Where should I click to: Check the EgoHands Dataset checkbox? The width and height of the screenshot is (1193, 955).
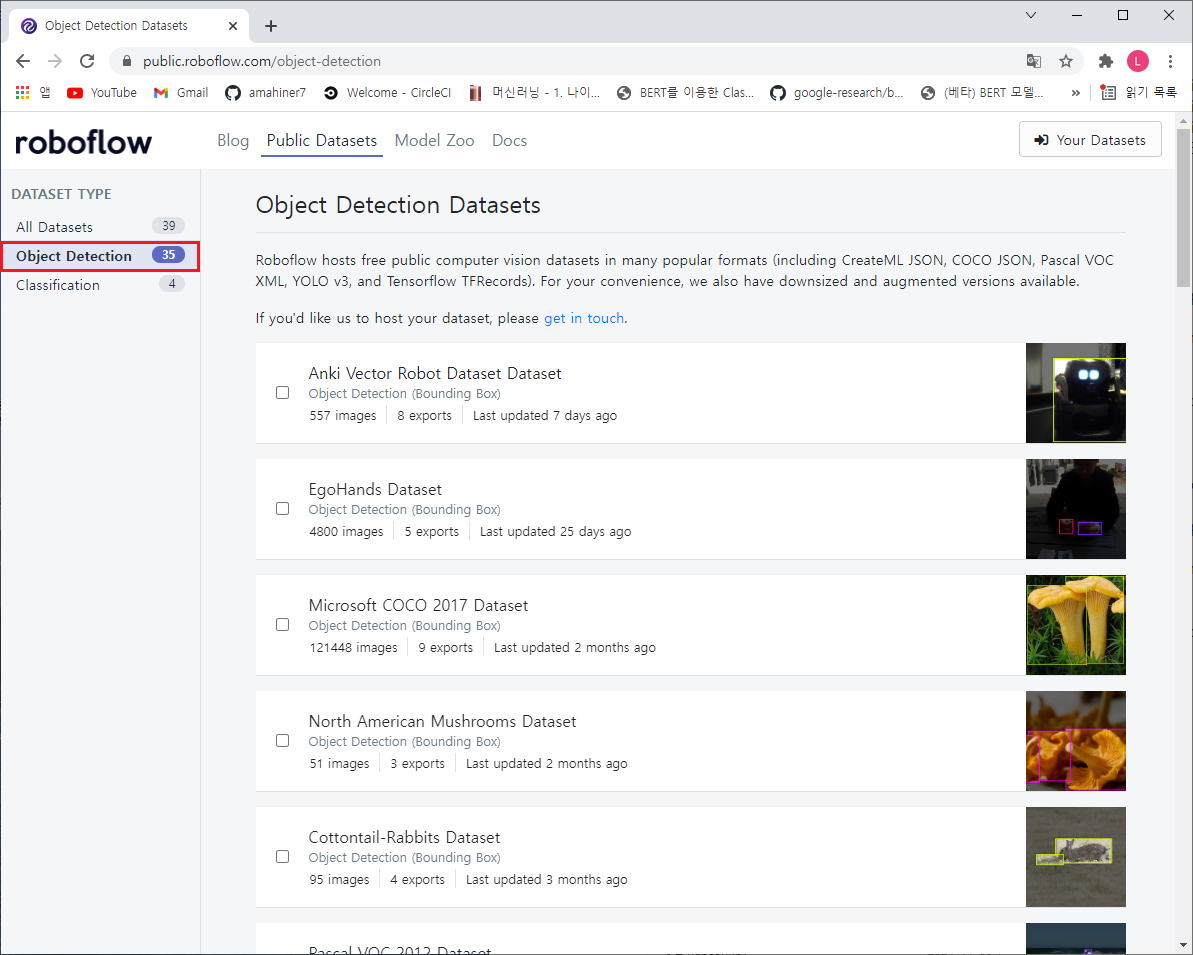(282, 508)
